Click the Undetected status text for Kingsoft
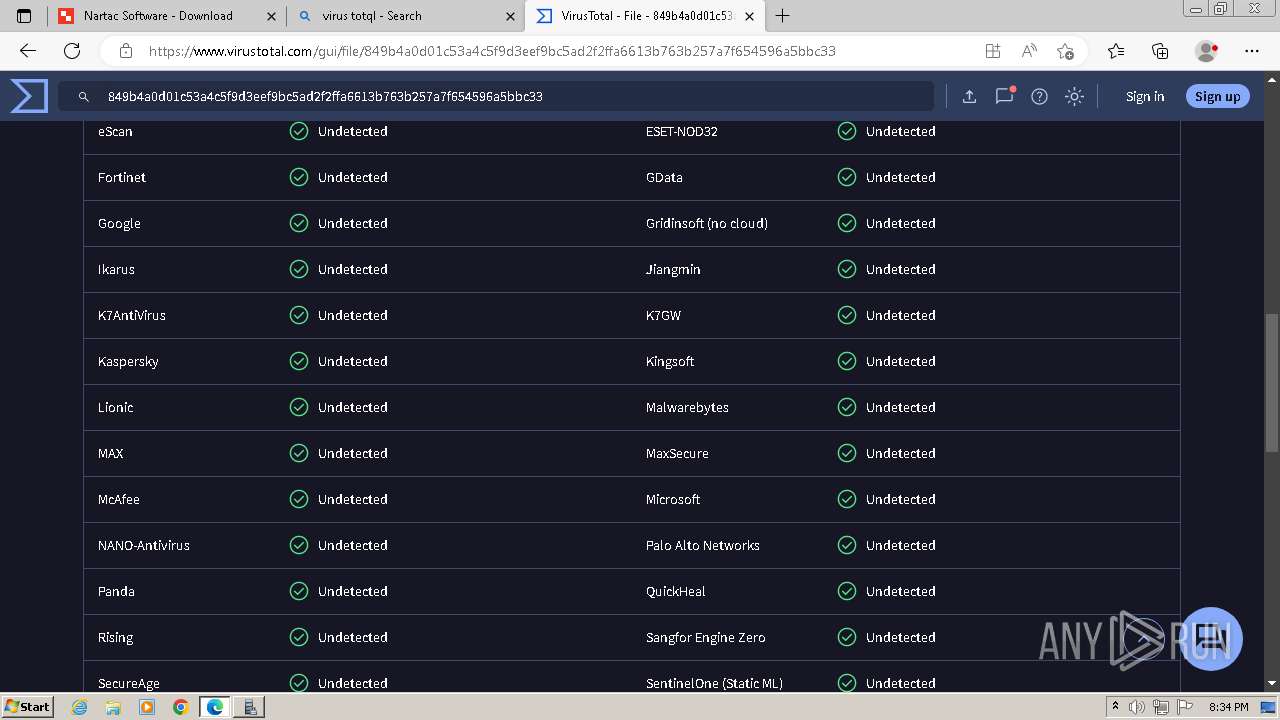The height and width of the screenshot is (720, 1280). coord(900,361)
